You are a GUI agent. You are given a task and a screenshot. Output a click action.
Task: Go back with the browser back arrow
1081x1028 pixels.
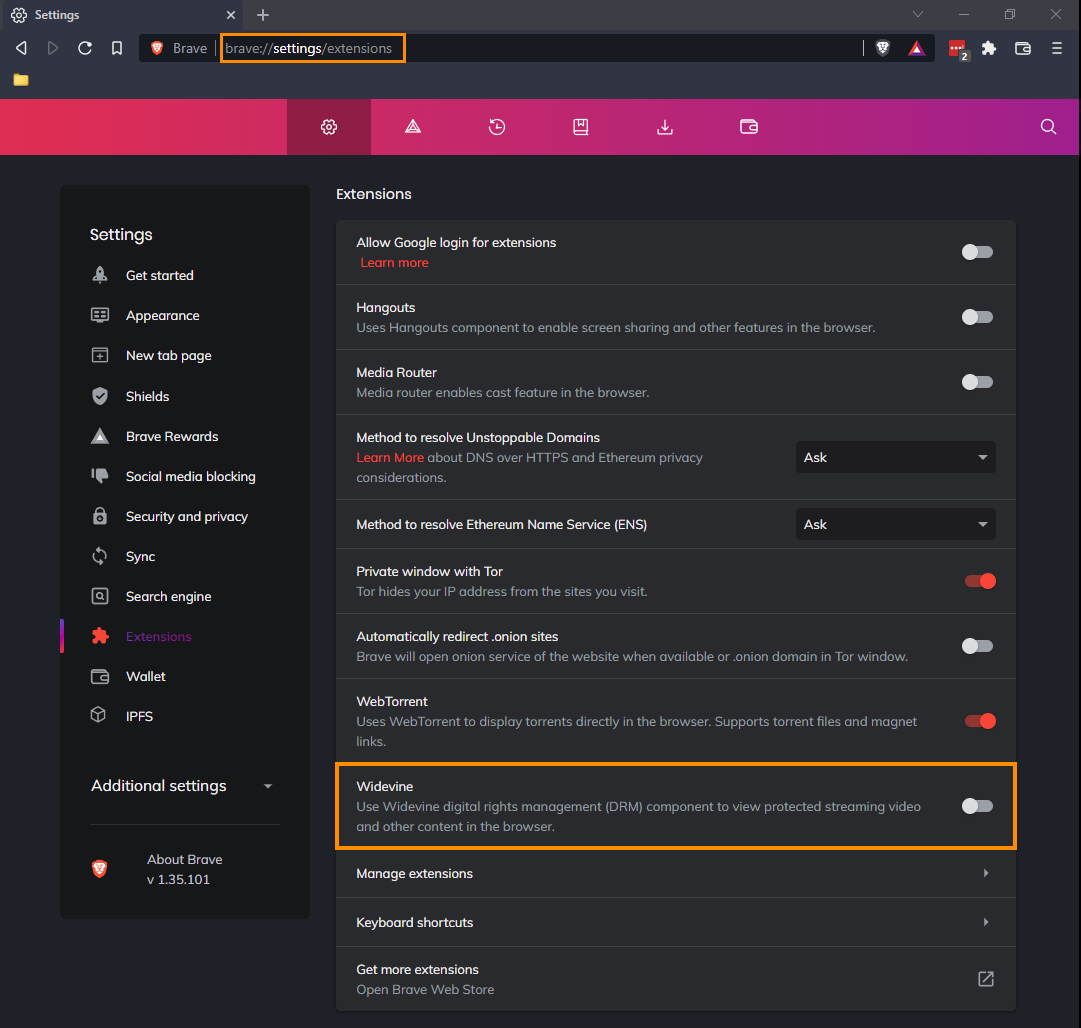(x=21, y=48)
